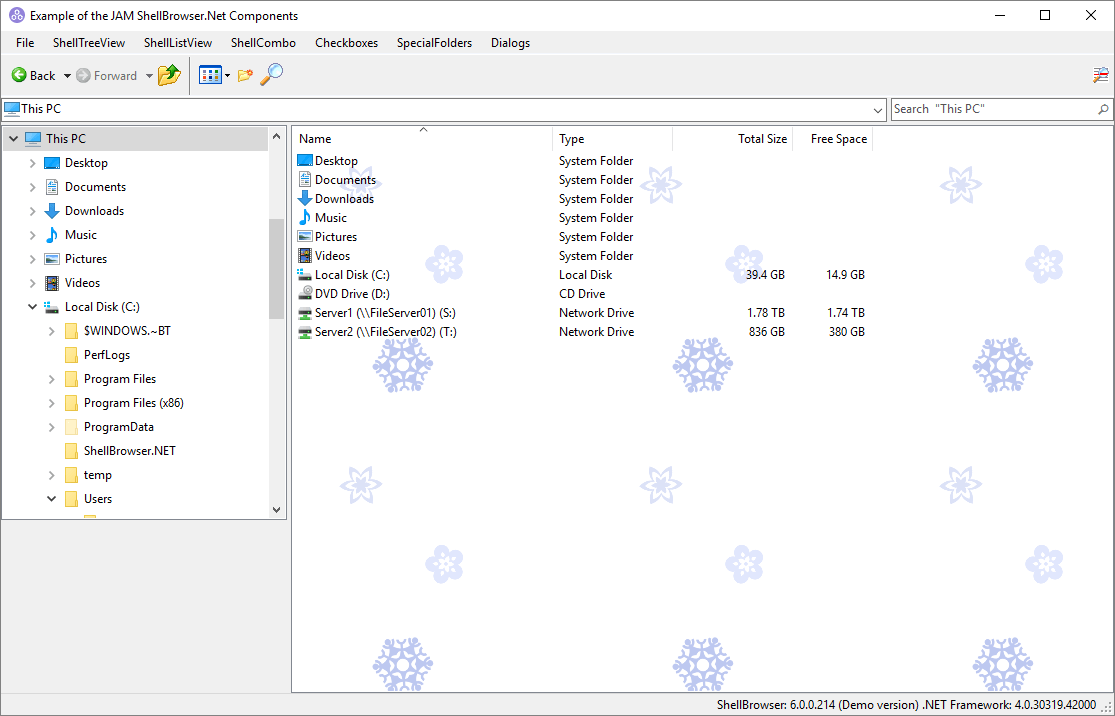1115x716 pixels.
Task: Collapse the This PC tree node
Action: coord(13,138)
